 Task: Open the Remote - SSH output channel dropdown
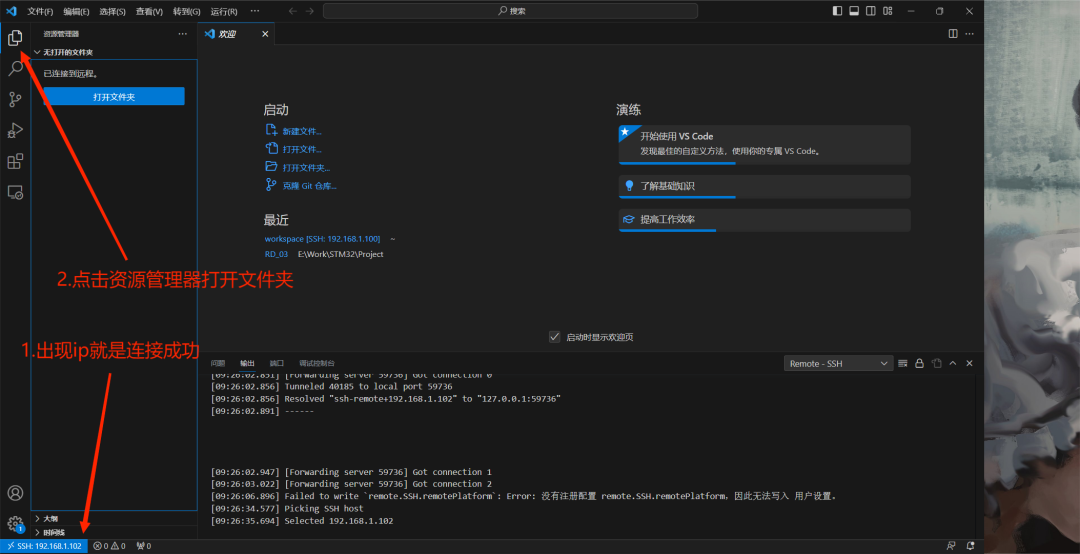(838, 363)
